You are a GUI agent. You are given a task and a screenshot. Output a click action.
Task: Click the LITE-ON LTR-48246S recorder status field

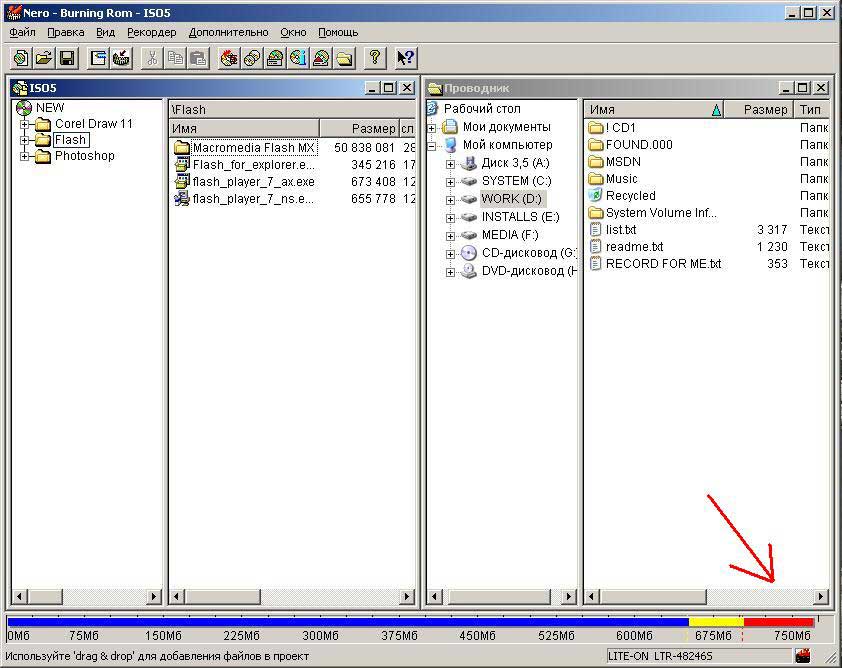[x=699, y=656]
